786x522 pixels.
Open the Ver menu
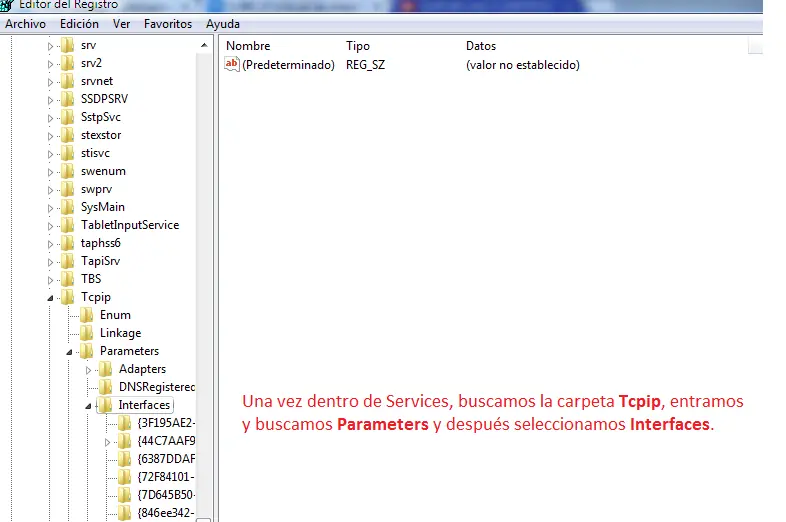coord(121,24)
